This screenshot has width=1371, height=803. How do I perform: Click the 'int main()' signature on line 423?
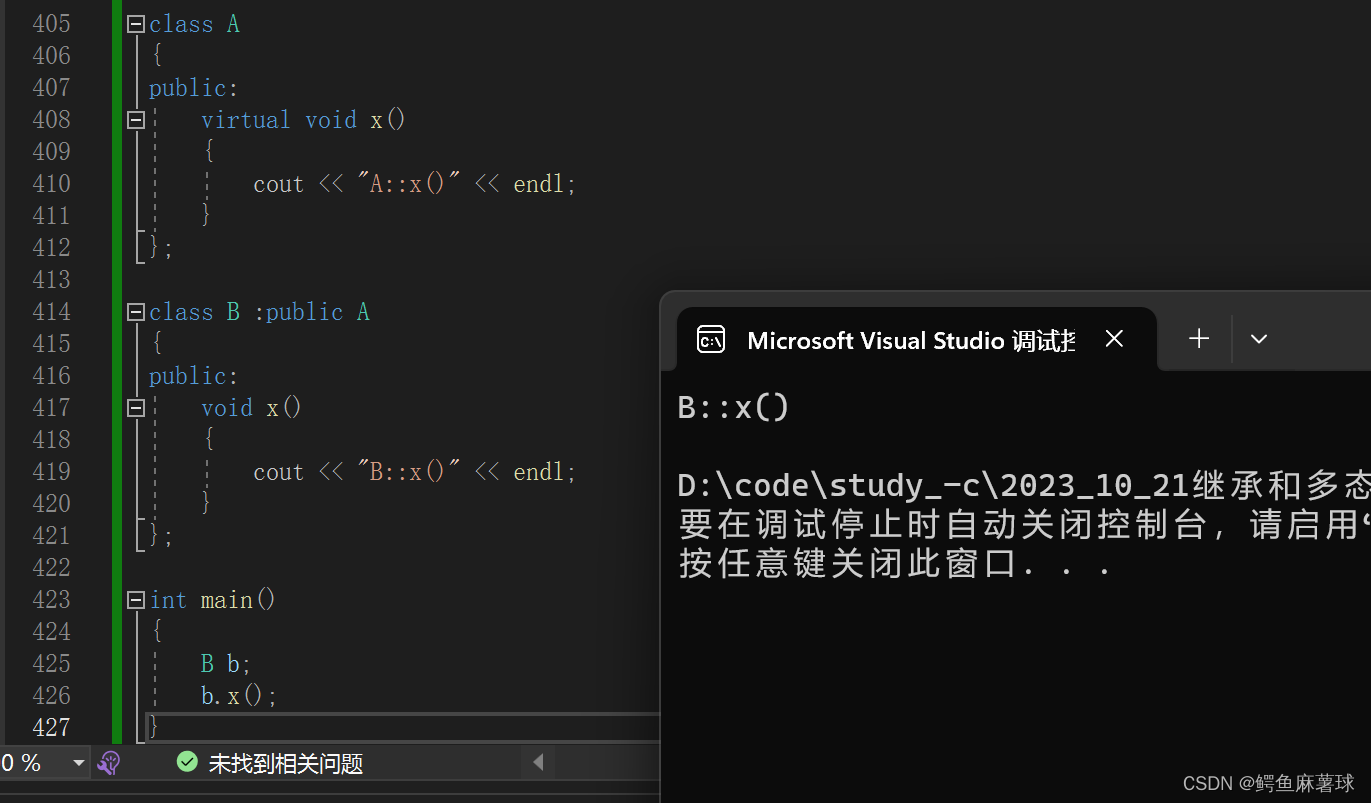(x=213, y=600)
